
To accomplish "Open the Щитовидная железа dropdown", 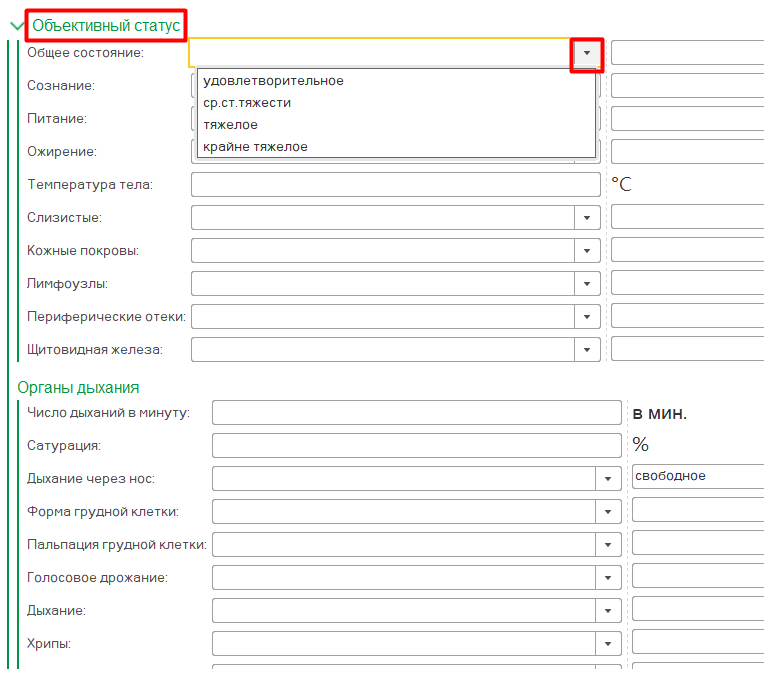I will (587, 350).
